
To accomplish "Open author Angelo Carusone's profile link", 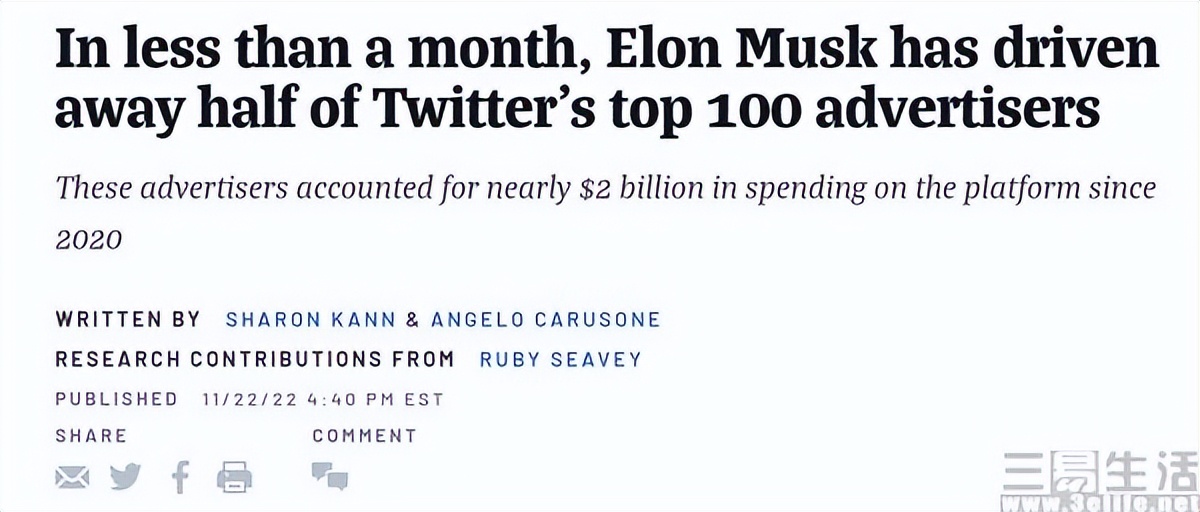I will 545,320.
